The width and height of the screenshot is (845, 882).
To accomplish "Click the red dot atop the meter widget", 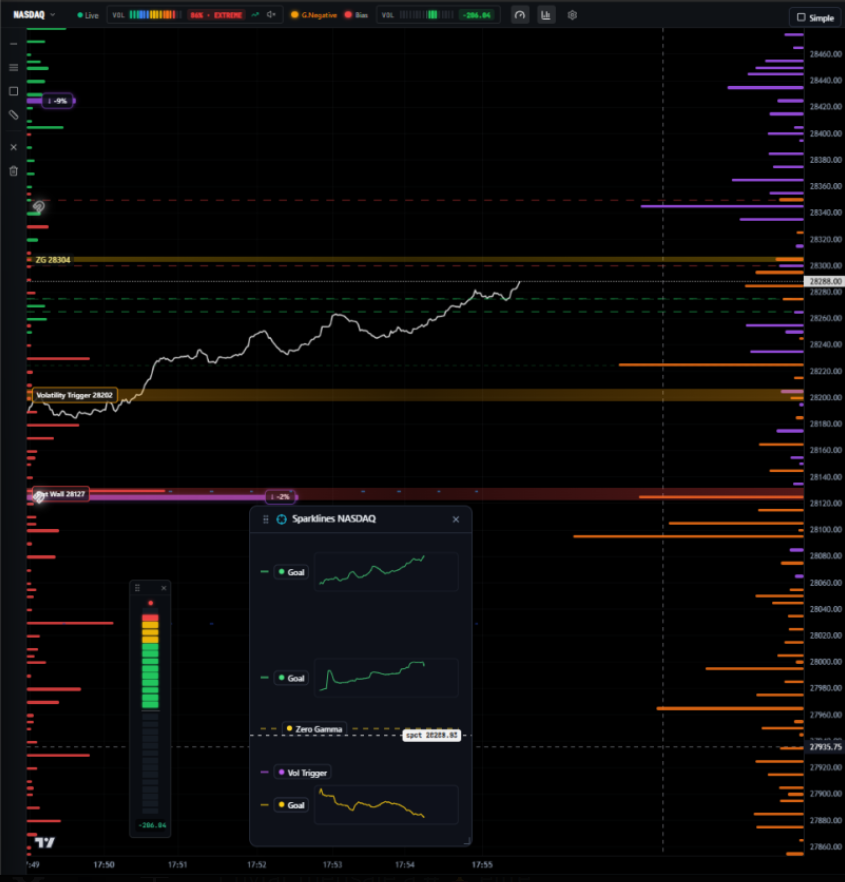I will (150, 603).
